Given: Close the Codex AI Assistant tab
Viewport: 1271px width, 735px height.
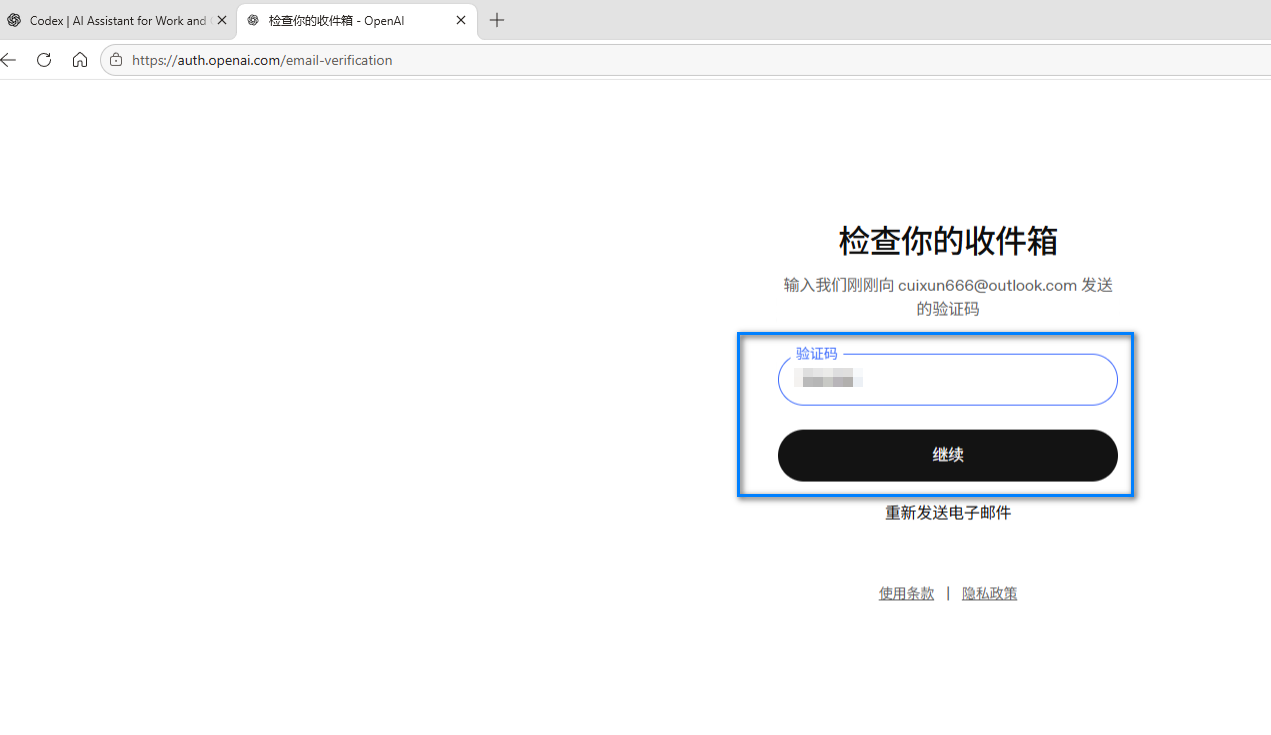Looking at the screenshot, I should point(222,20).
